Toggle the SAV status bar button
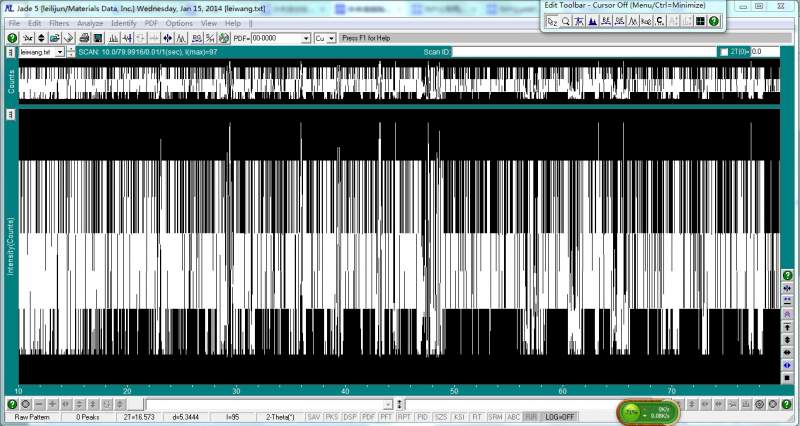This screenshot has width=800, height=426. (x=314, y=417)
